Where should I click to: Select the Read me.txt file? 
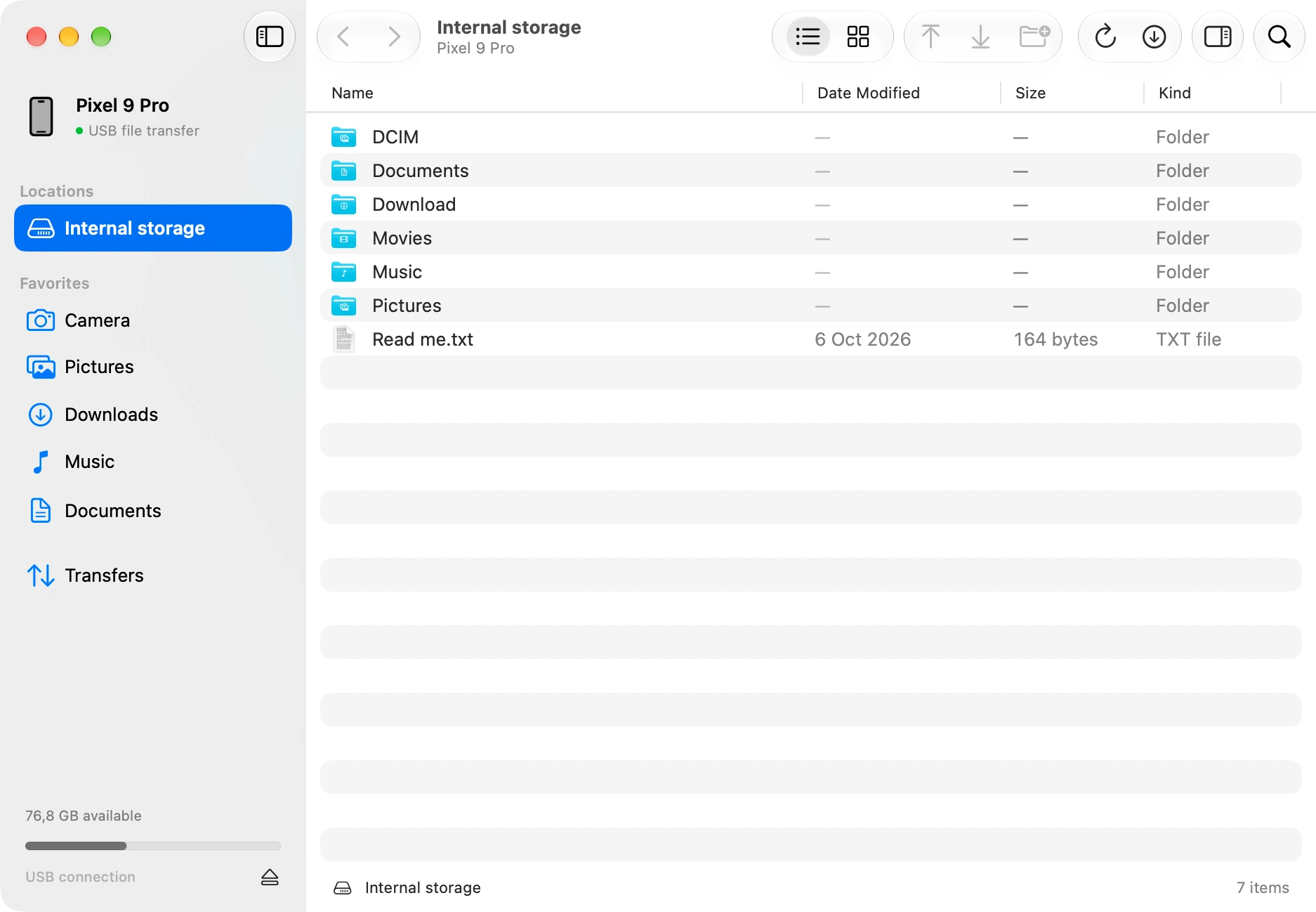point(810,339)
